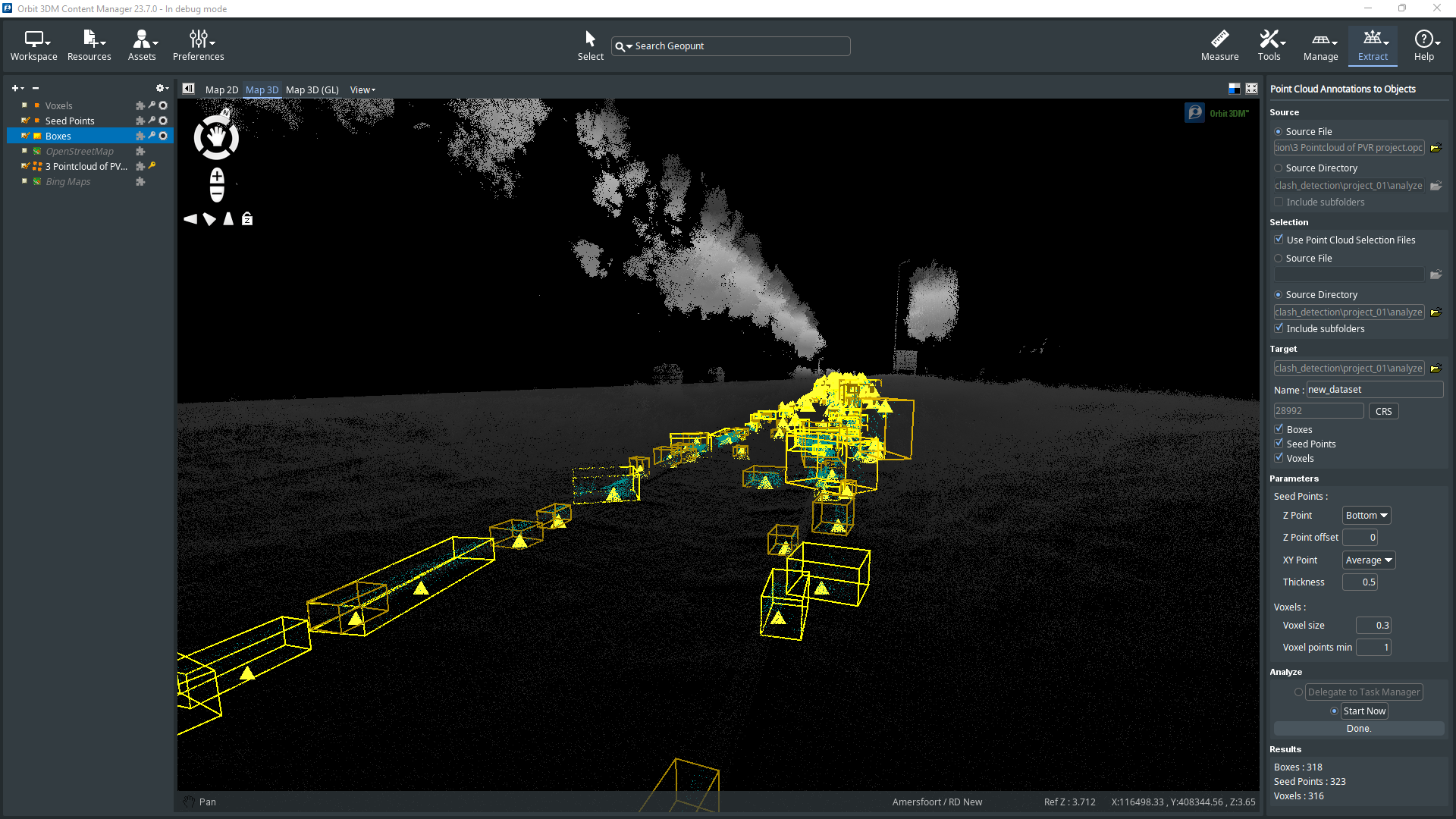Click the down-pointing view arrow
This screenshot has height=819, width=1456.
click(209, 219)
